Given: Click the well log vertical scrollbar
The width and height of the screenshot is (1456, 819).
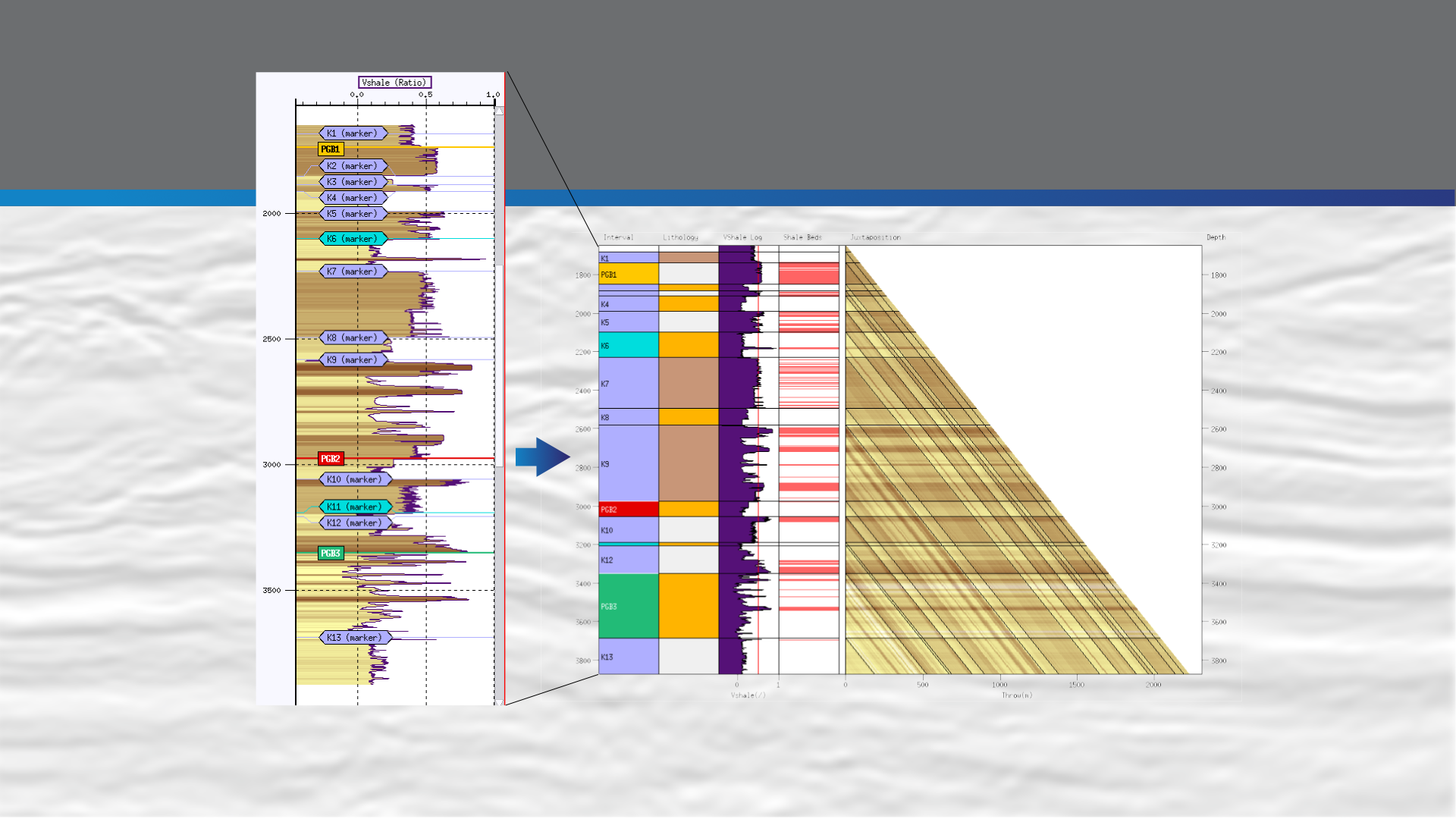Looking at the screenshot, I should [499, 406].
